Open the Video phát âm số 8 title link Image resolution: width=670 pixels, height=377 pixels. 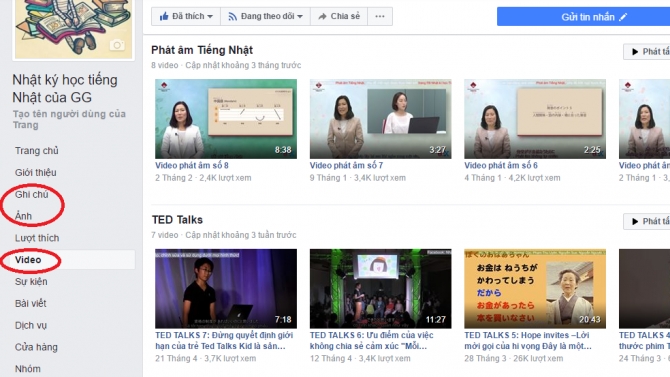pos(192,165)
